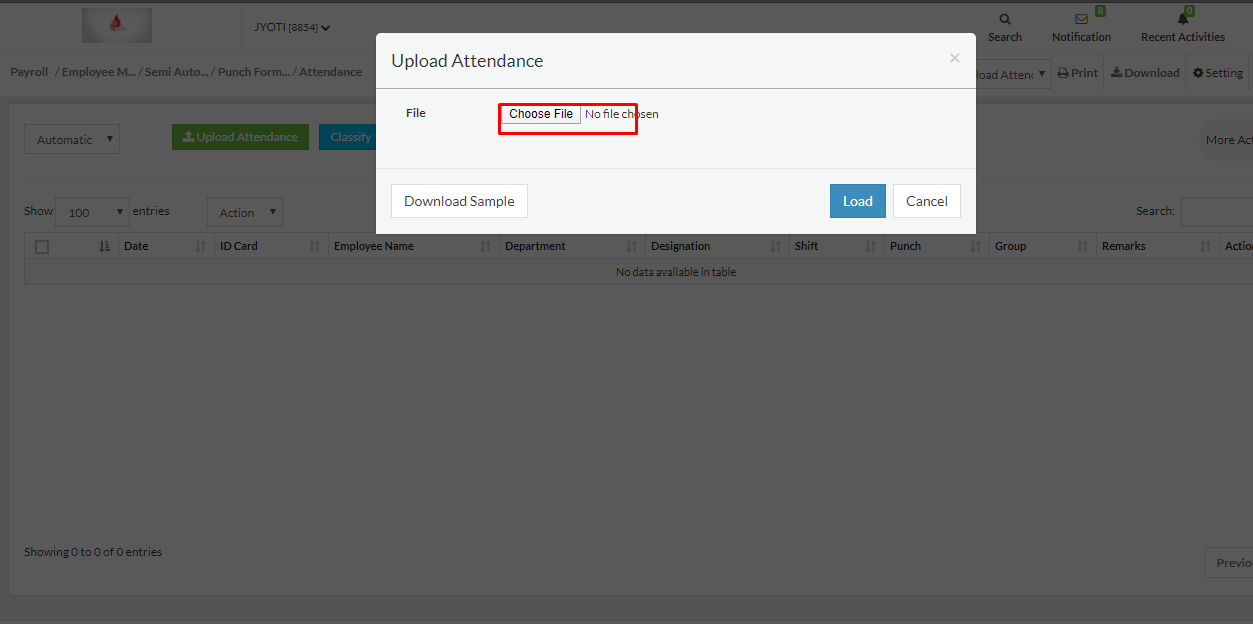This screenshot has width=1253, height=624.
Task: Click 'No data available in table' text
Action: [x=676, y=272]
